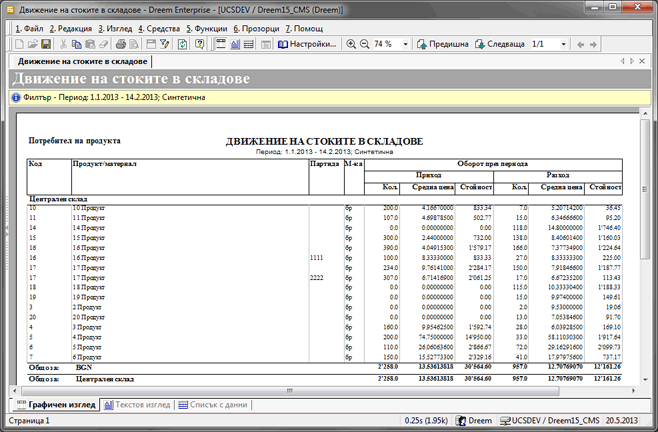The height and width of the screenshot is (432, 658).
Task: Open the Средства menu
Action: coord(159,29)
